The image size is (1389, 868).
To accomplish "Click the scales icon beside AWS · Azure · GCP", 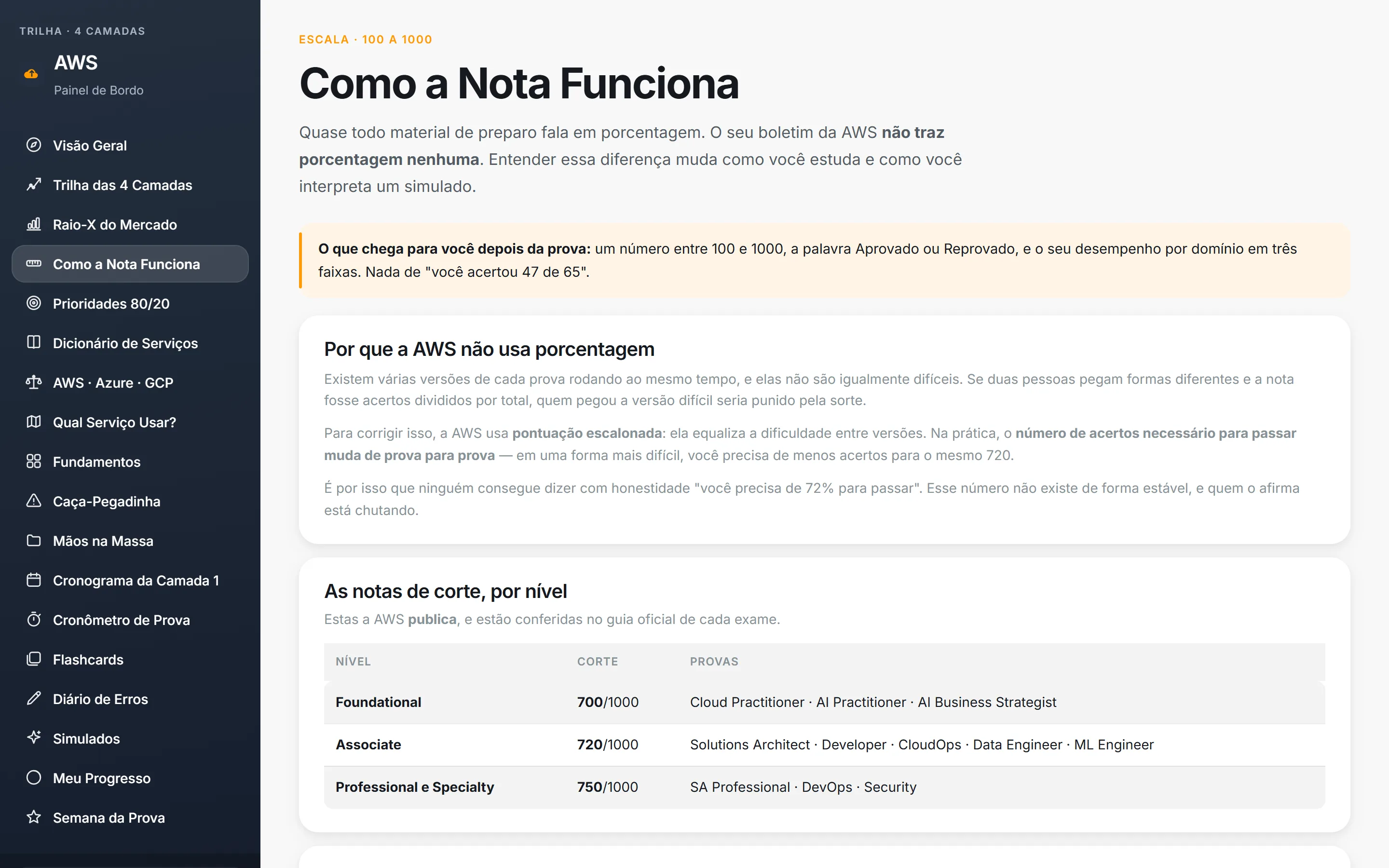I will tap(34, 382).
